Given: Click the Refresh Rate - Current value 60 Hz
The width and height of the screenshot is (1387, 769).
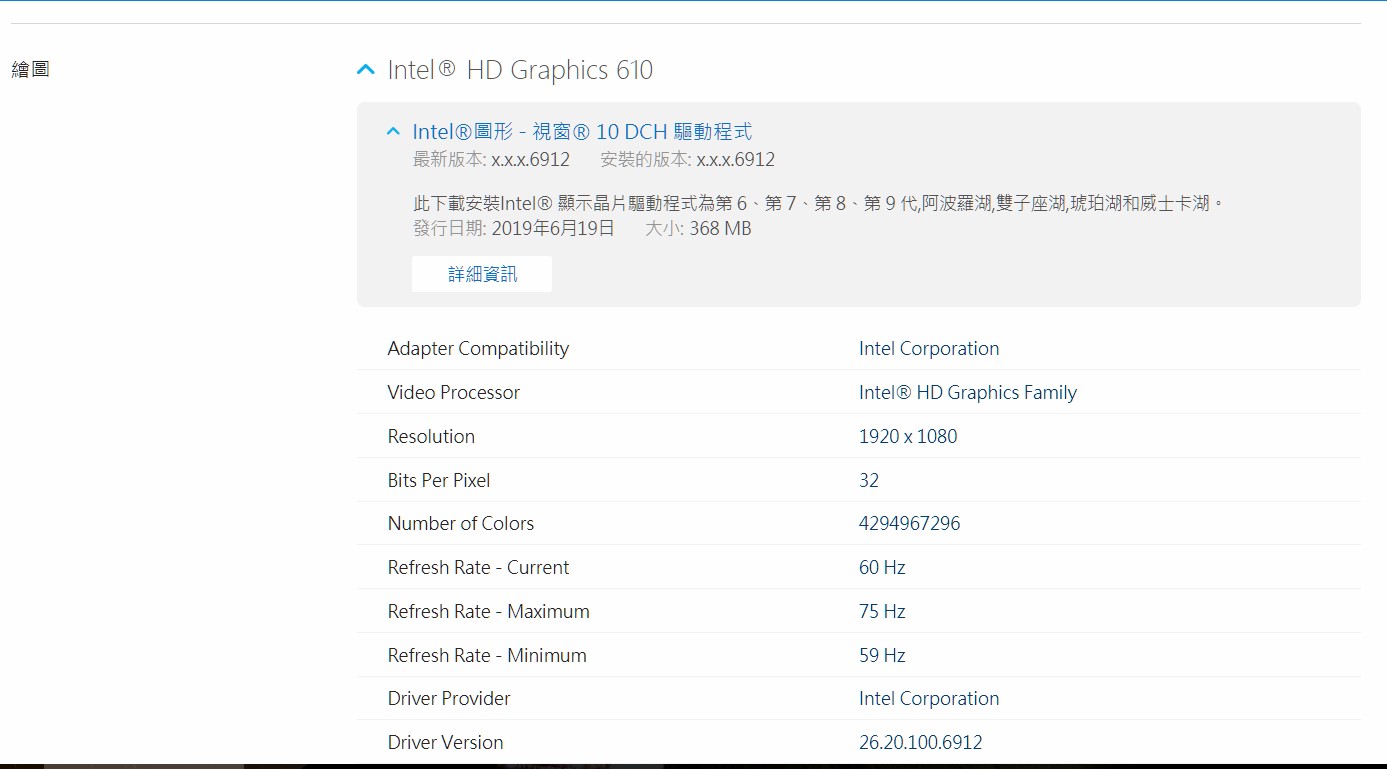Looking at the screenshot, I should pyautogui.click(x=882, y=568).
